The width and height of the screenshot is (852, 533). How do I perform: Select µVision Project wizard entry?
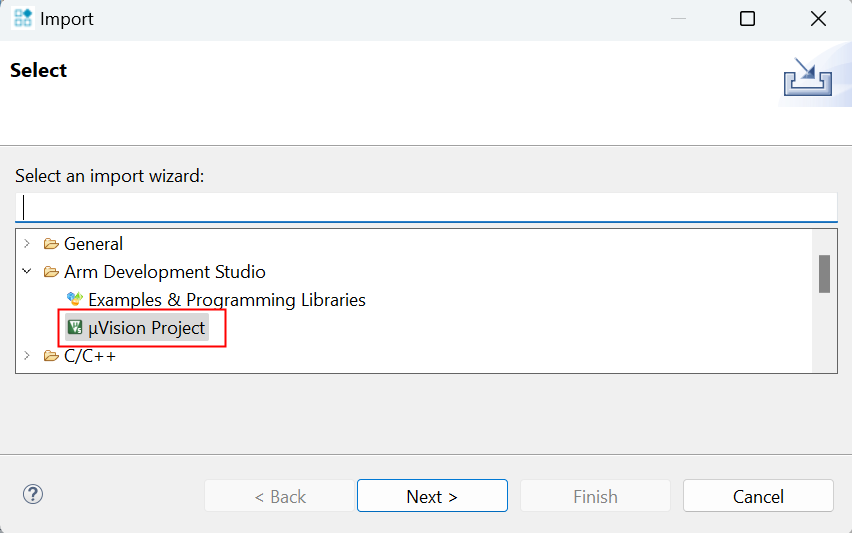pyautogui.click(x=146, y=328)
